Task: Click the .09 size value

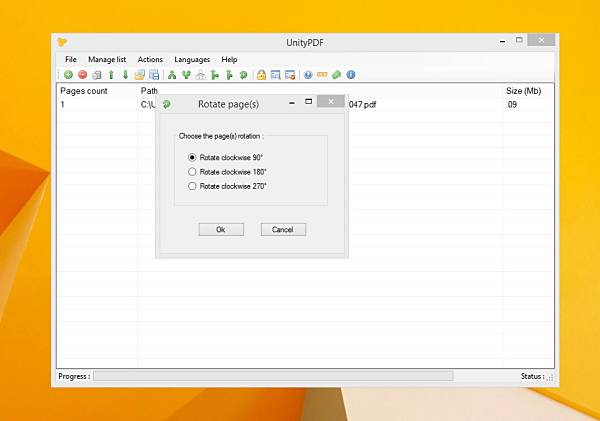Action: point(511,104)
